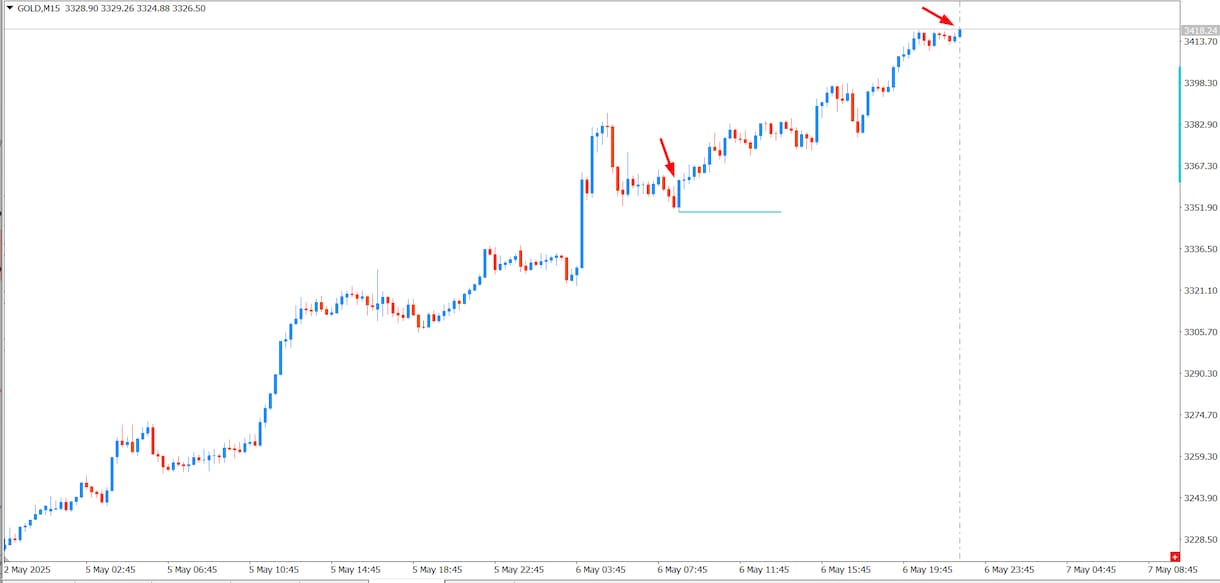Click the 6 May 03:45 time label
This screenshot has height=583, width=1220.
coord(601,570)
